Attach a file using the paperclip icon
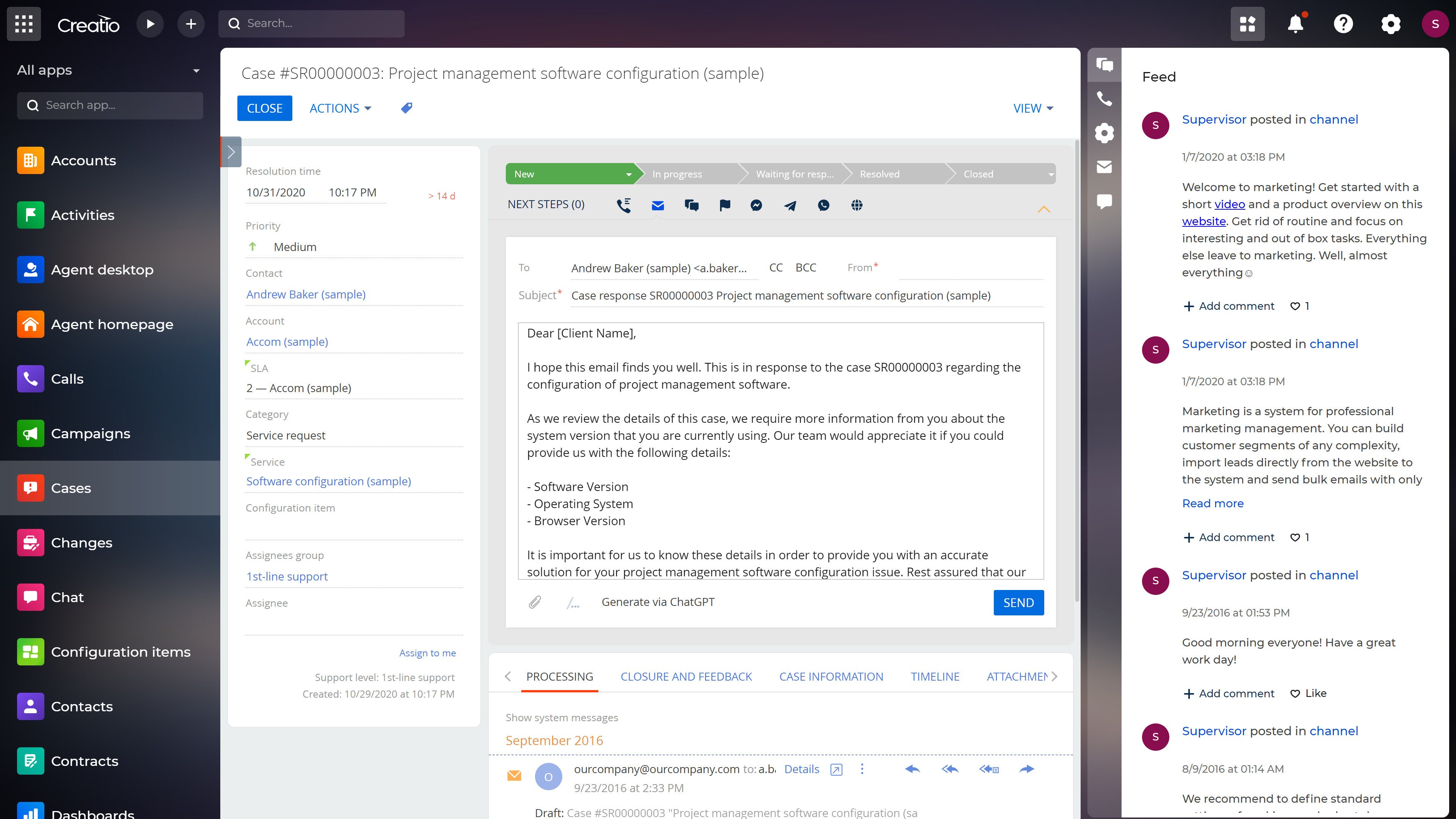This screenshot has width=1456, height=819. tap(535, 602)
